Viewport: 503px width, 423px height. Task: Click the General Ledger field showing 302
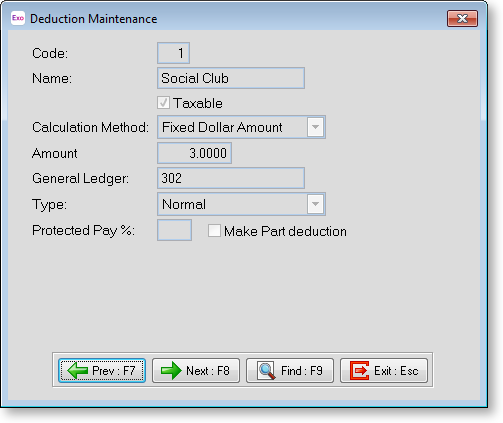231,178
